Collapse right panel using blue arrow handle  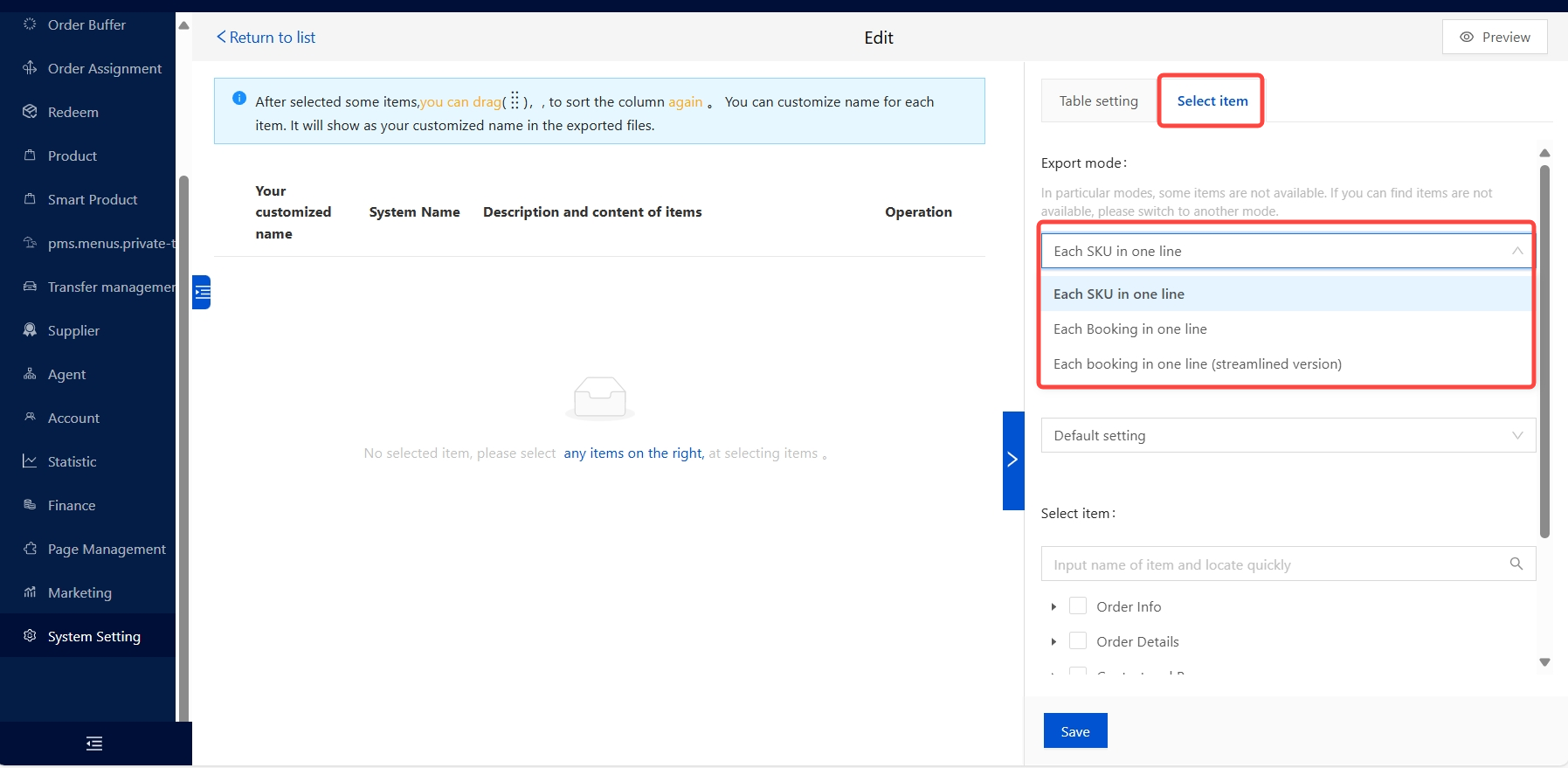tap(1012, 460)
